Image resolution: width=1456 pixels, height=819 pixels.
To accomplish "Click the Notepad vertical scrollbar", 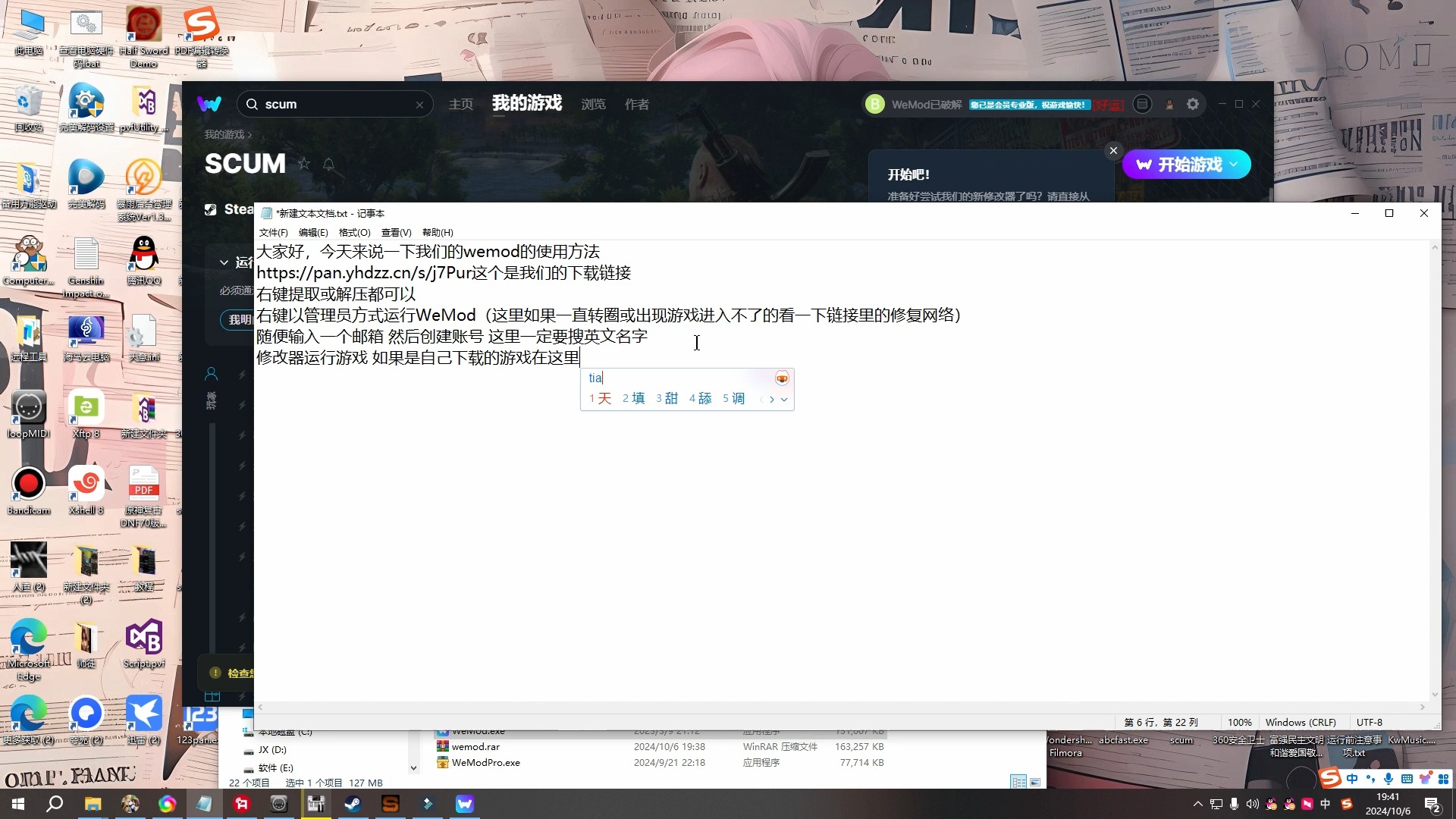I will coord(1435,471).
